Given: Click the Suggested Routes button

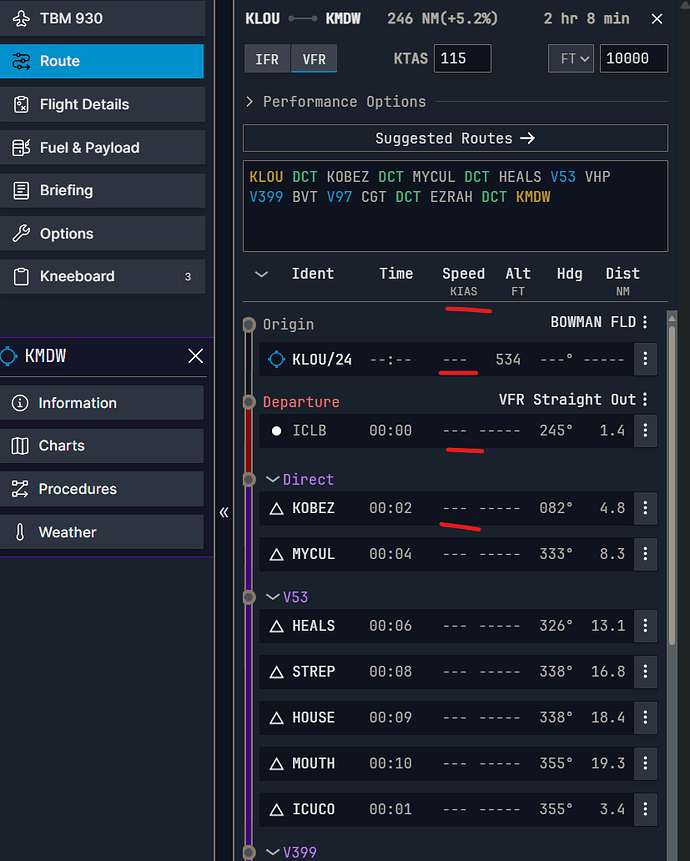Looking at the screenshot, I should click(x=455, y=138).
